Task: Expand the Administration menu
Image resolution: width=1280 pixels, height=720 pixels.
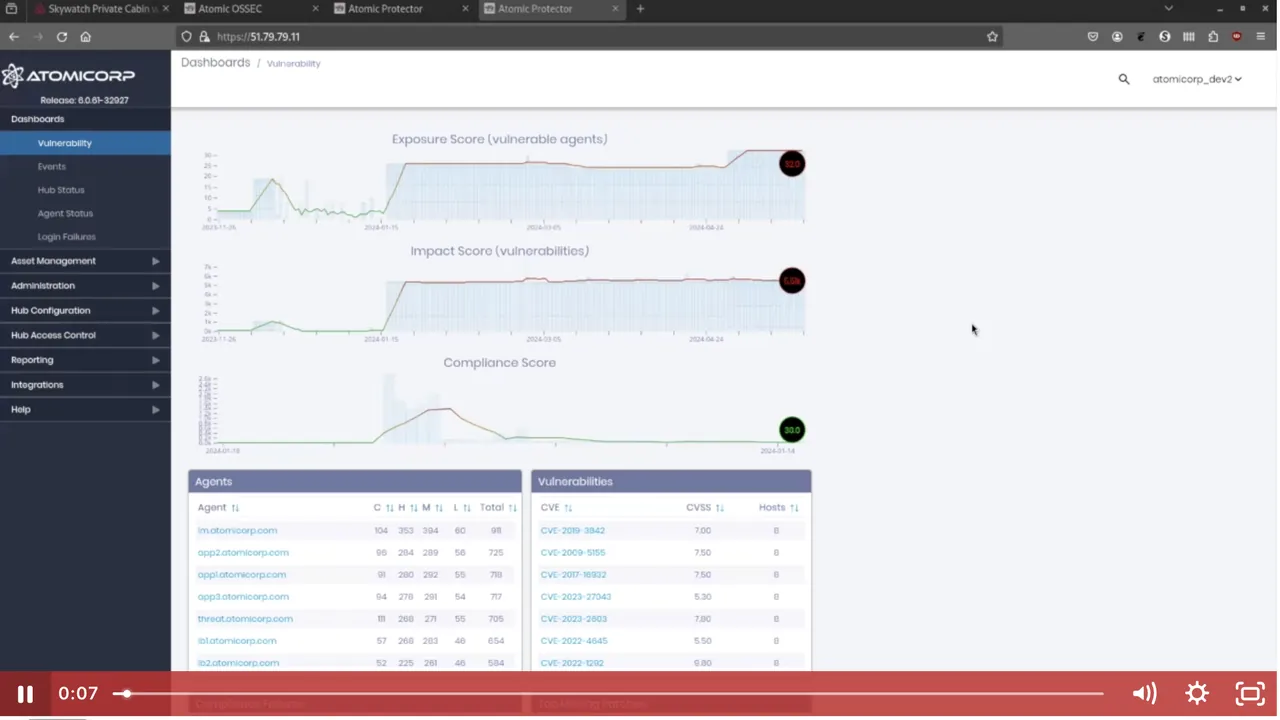Action: tap(85, 286)
